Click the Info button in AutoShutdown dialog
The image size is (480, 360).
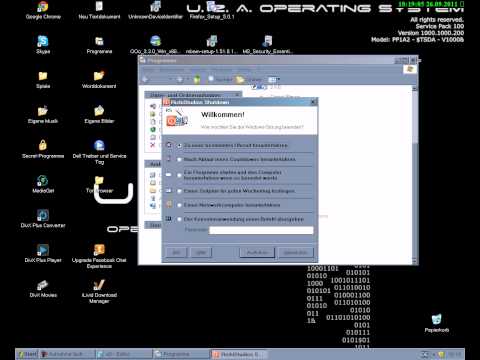(176, 253)
